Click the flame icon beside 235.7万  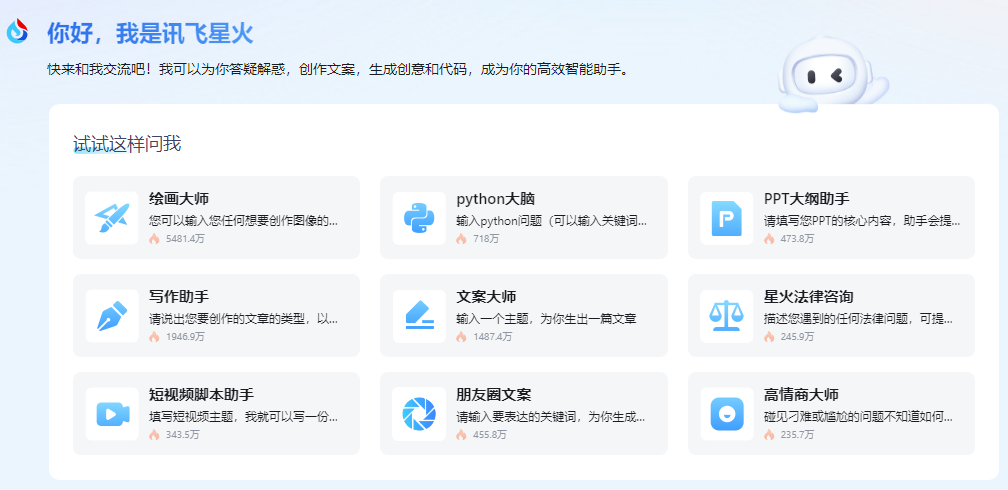tap(769, 435)
